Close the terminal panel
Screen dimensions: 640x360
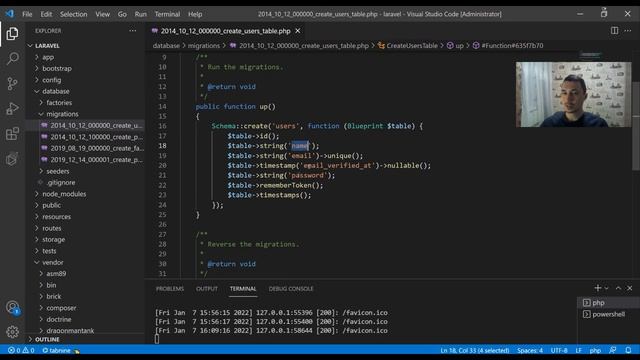tap(630, 289)
